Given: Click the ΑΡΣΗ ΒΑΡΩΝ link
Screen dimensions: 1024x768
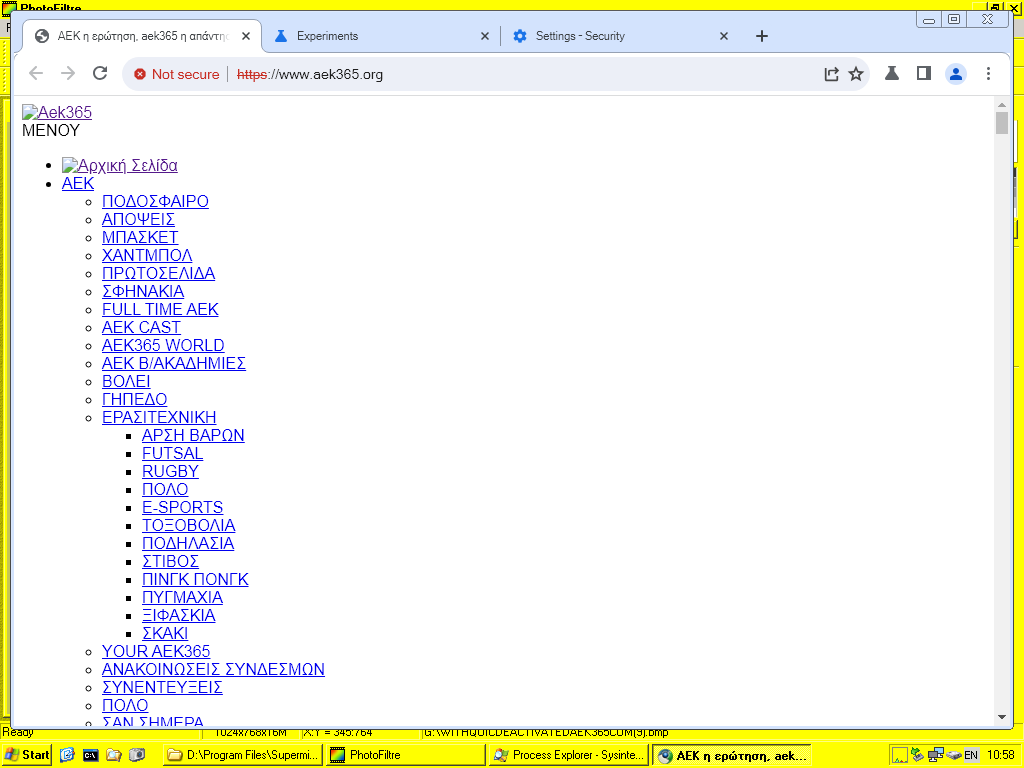Looking at the screenshot, I should coord(193,436).
